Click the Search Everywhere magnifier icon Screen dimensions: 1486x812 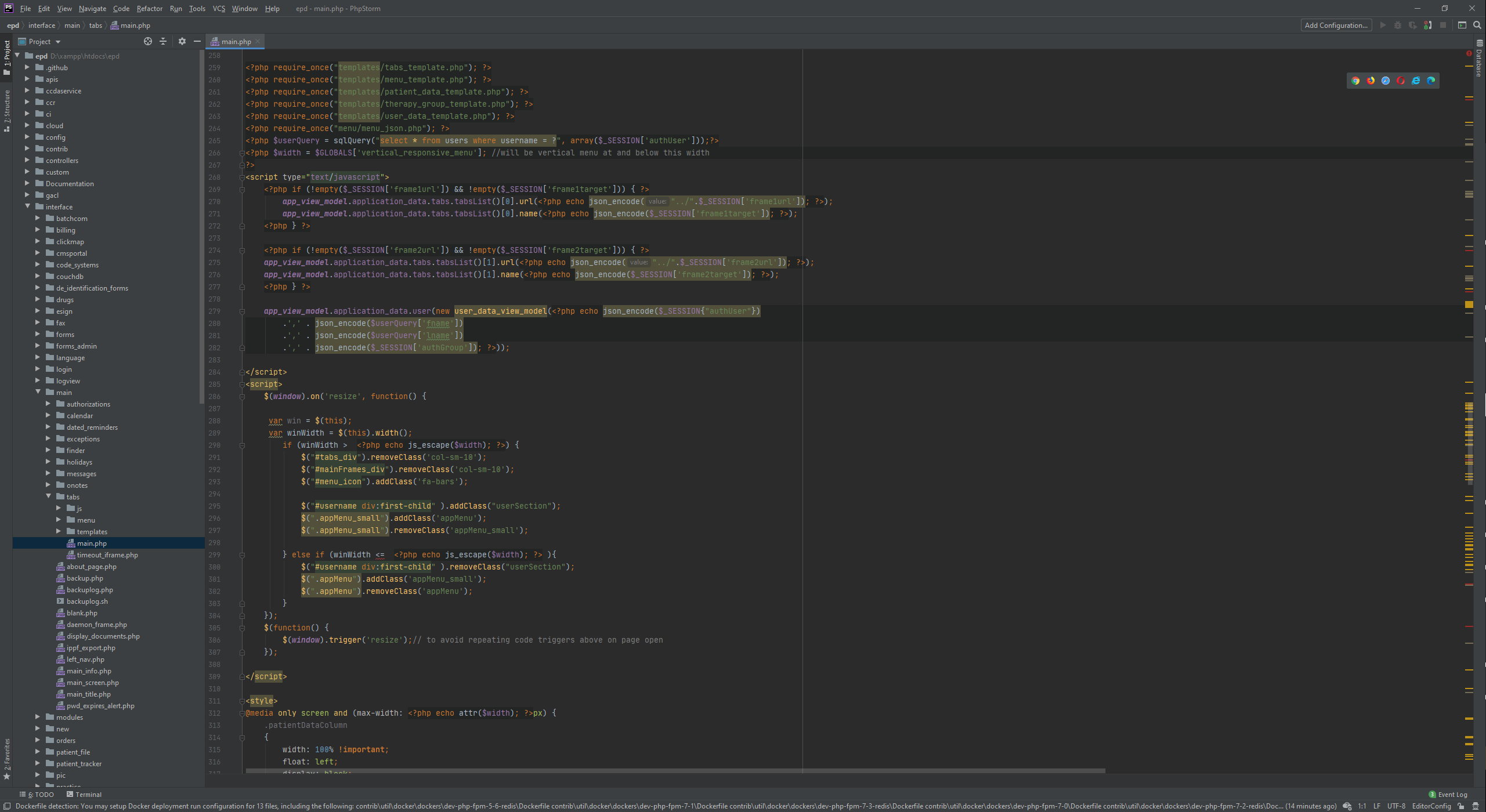(x=1477, y=25)
